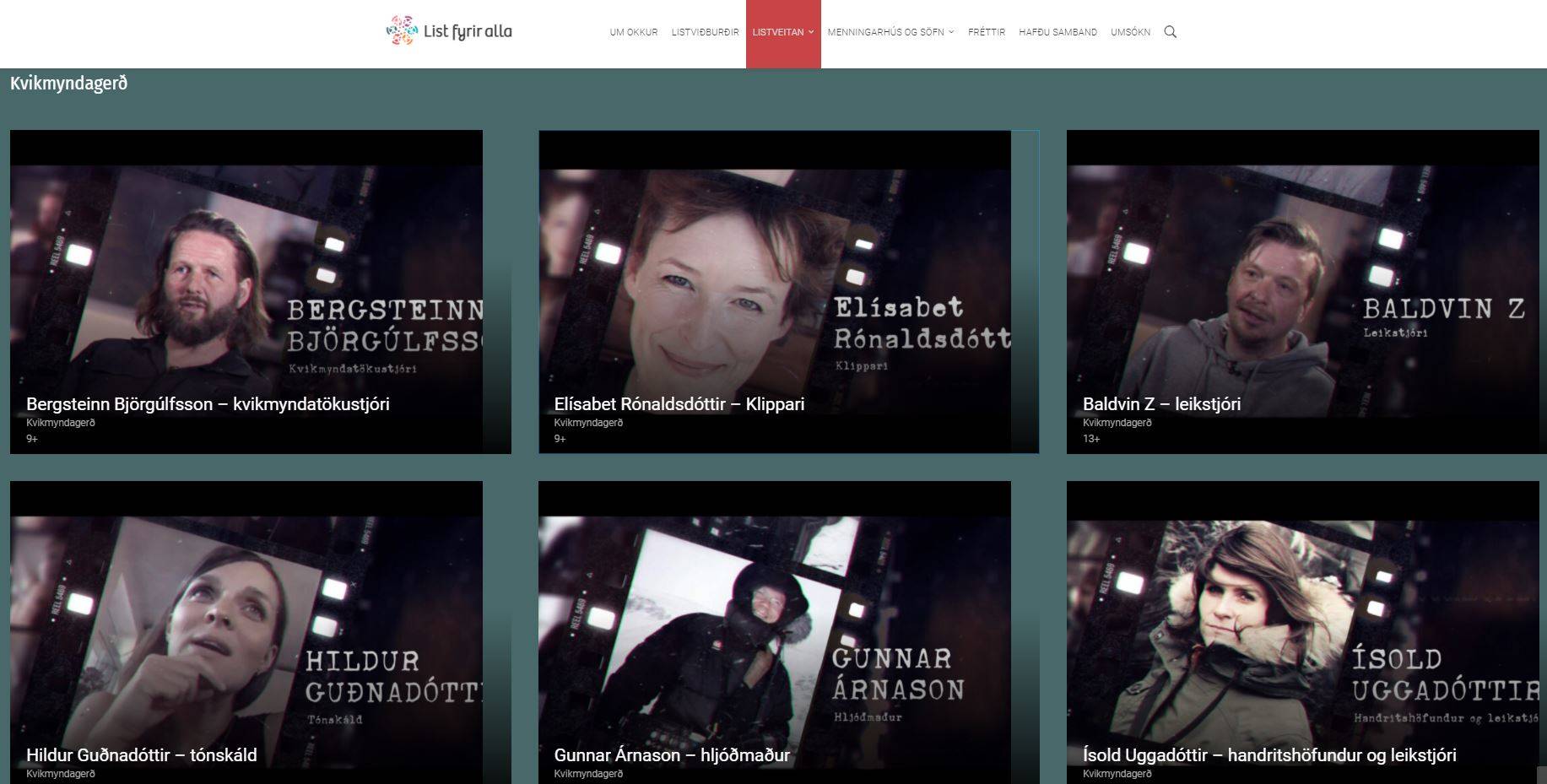The height and width of the screenshot is (784, 1547).
Task: Click the 9+ age label on Elísabet card
Action: point(560,439)
